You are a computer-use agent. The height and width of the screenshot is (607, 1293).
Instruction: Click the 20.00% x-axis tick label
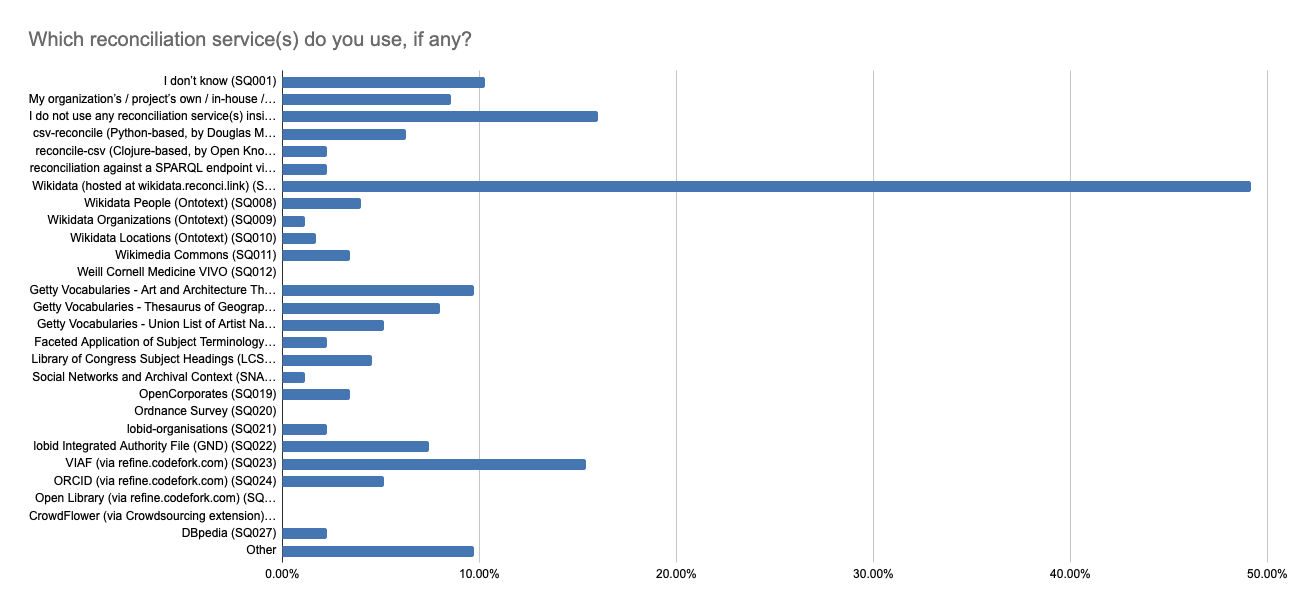point(676,574)
